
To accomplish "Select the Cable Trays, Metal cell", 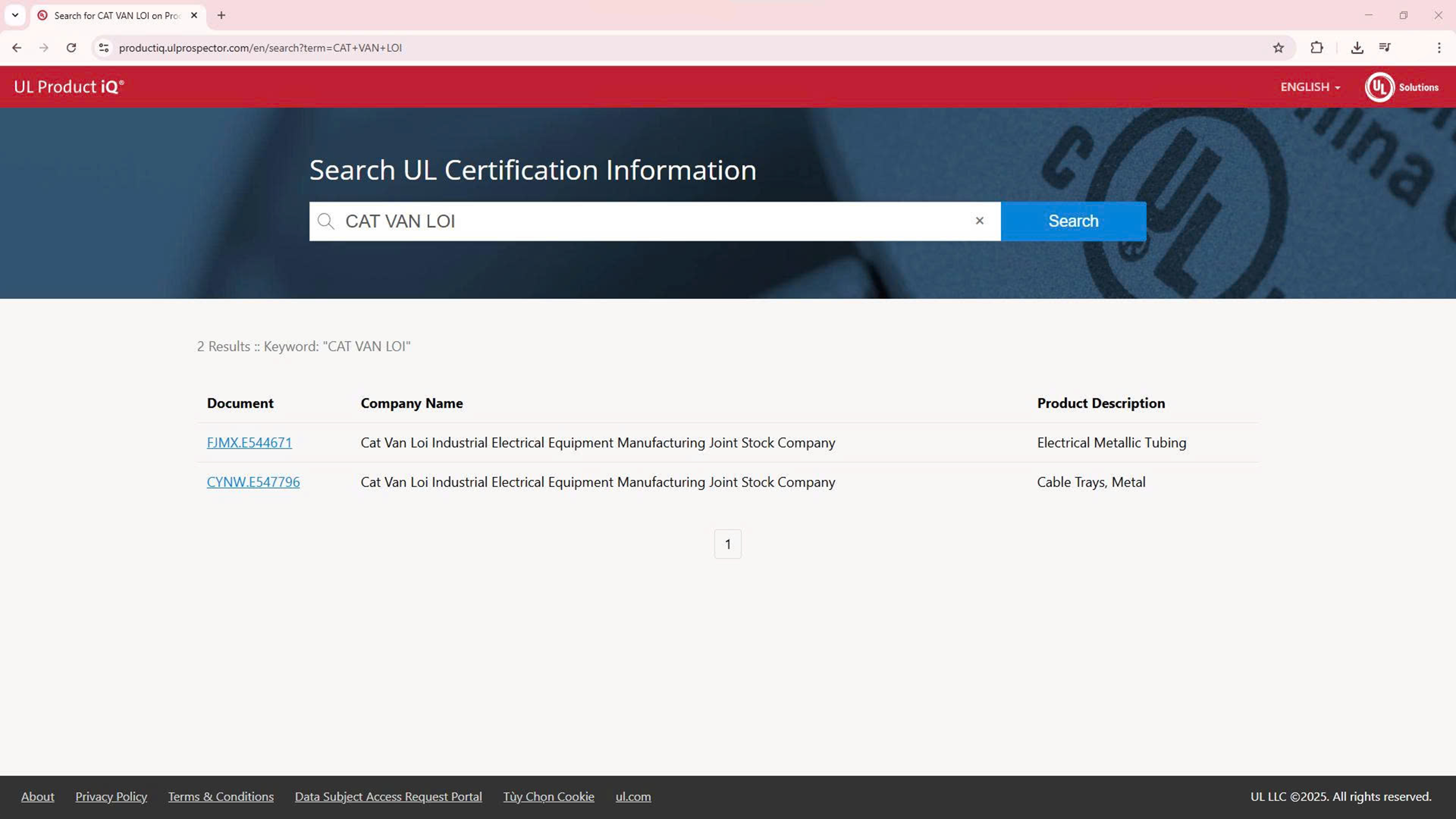I will [x=1092, y=482].
